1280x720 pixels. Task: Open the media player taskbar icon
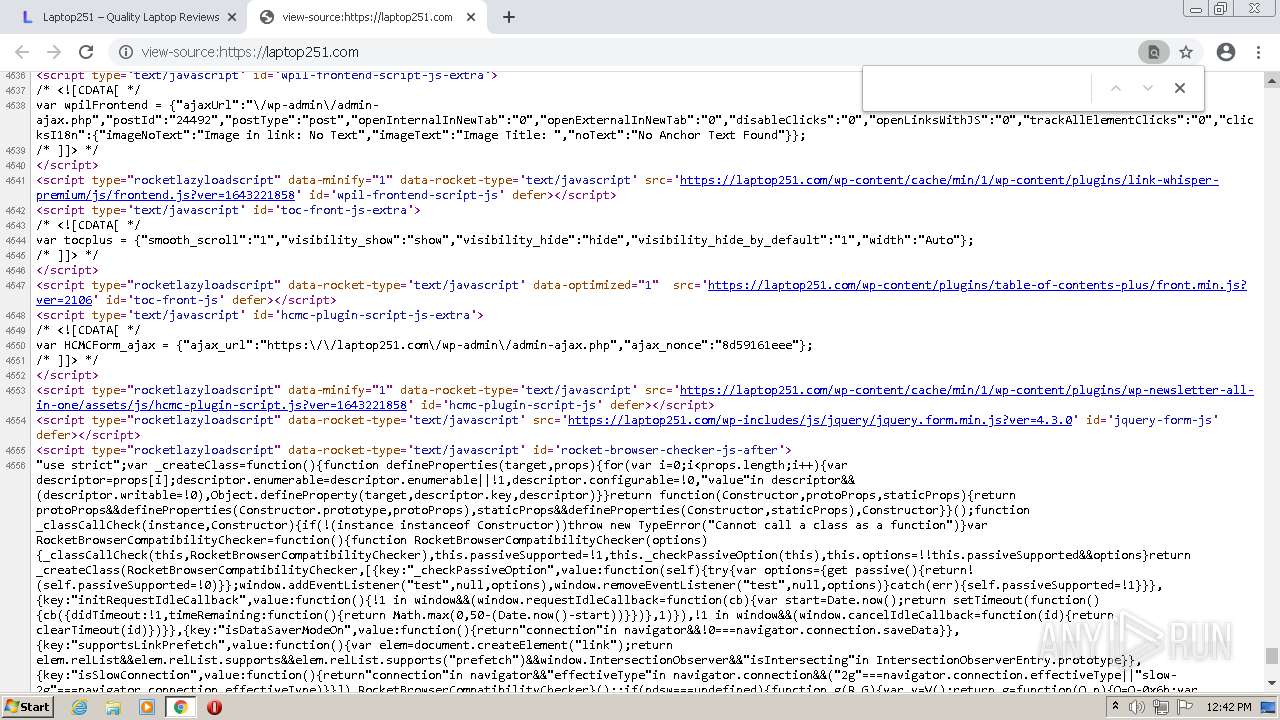coord(147,707)
